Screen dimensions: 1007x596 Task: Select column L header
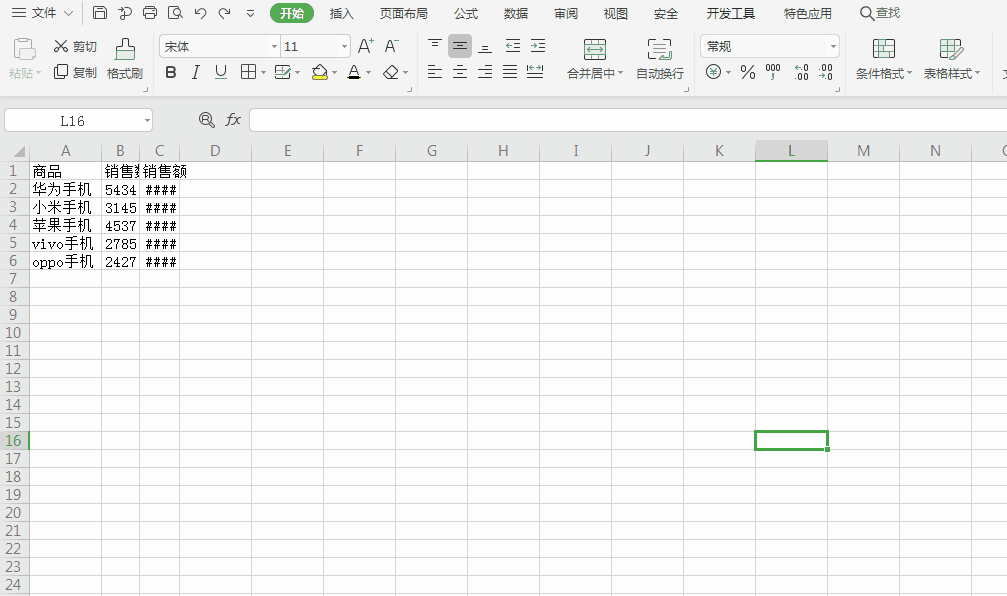coord(791,150)
